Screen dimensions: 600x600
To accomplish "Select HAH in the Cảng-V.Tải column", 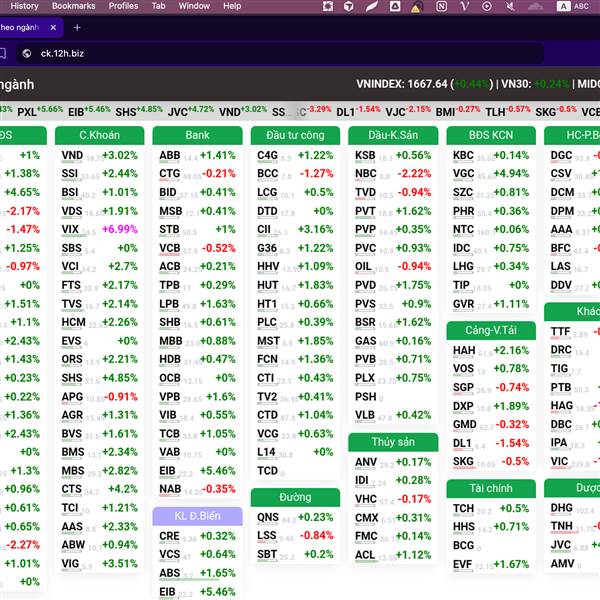I will pyautogui.click(x=491, y=351).
